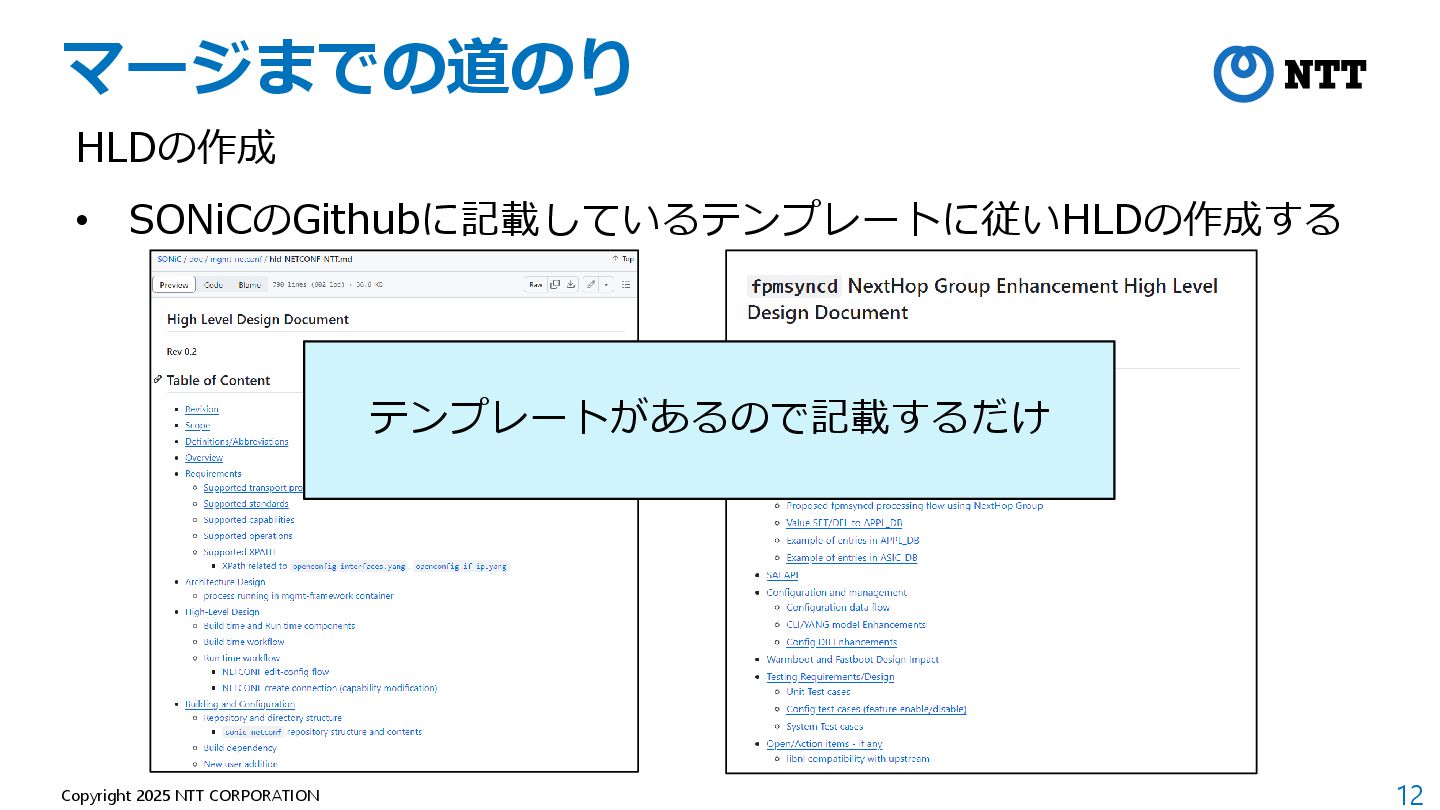Click the NTT logo

(x=1290, y=74)
